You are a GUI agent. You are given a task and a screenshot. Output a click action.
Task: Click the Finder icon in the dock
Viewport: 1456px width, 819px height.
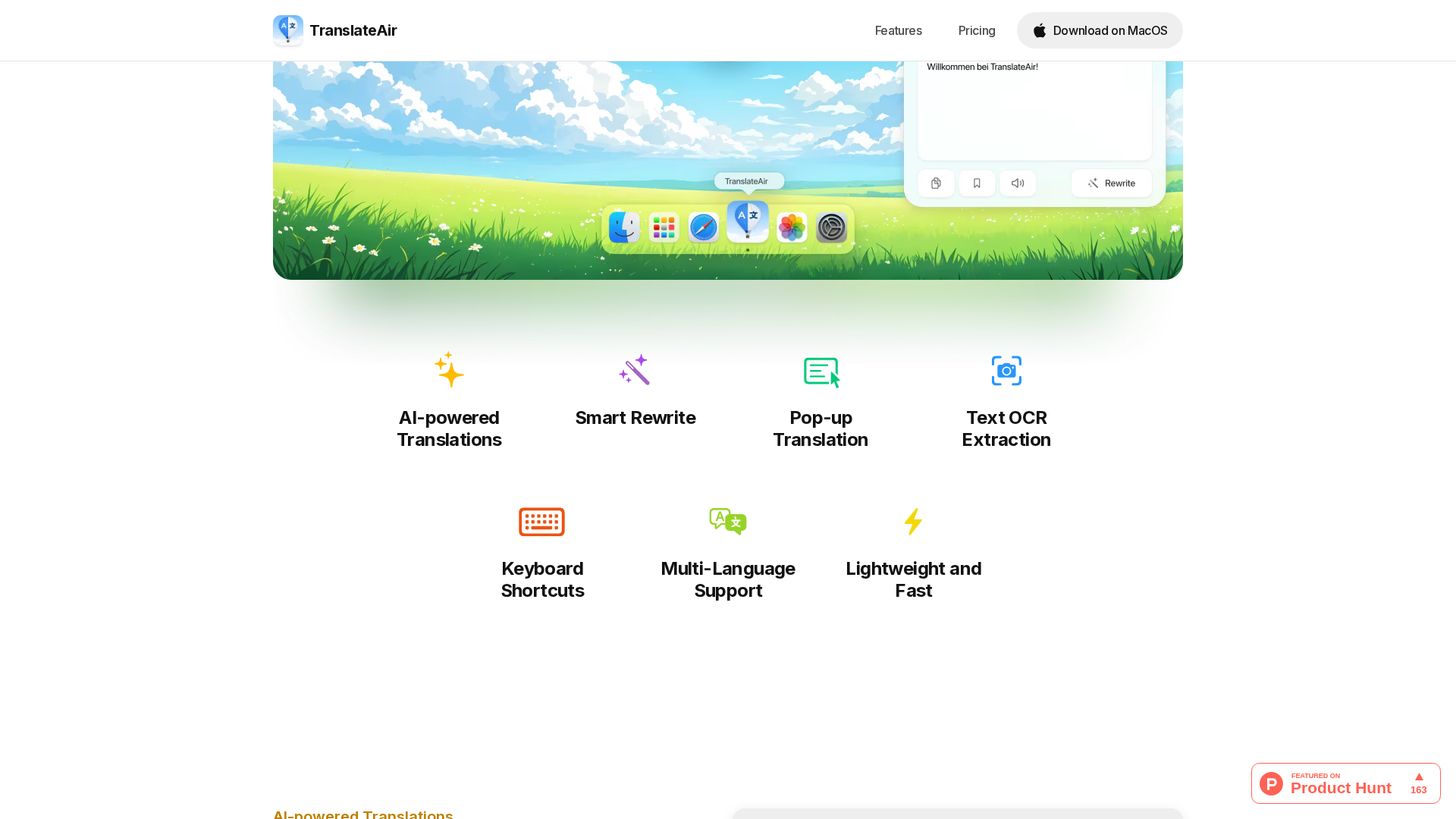tap(624, 227)
